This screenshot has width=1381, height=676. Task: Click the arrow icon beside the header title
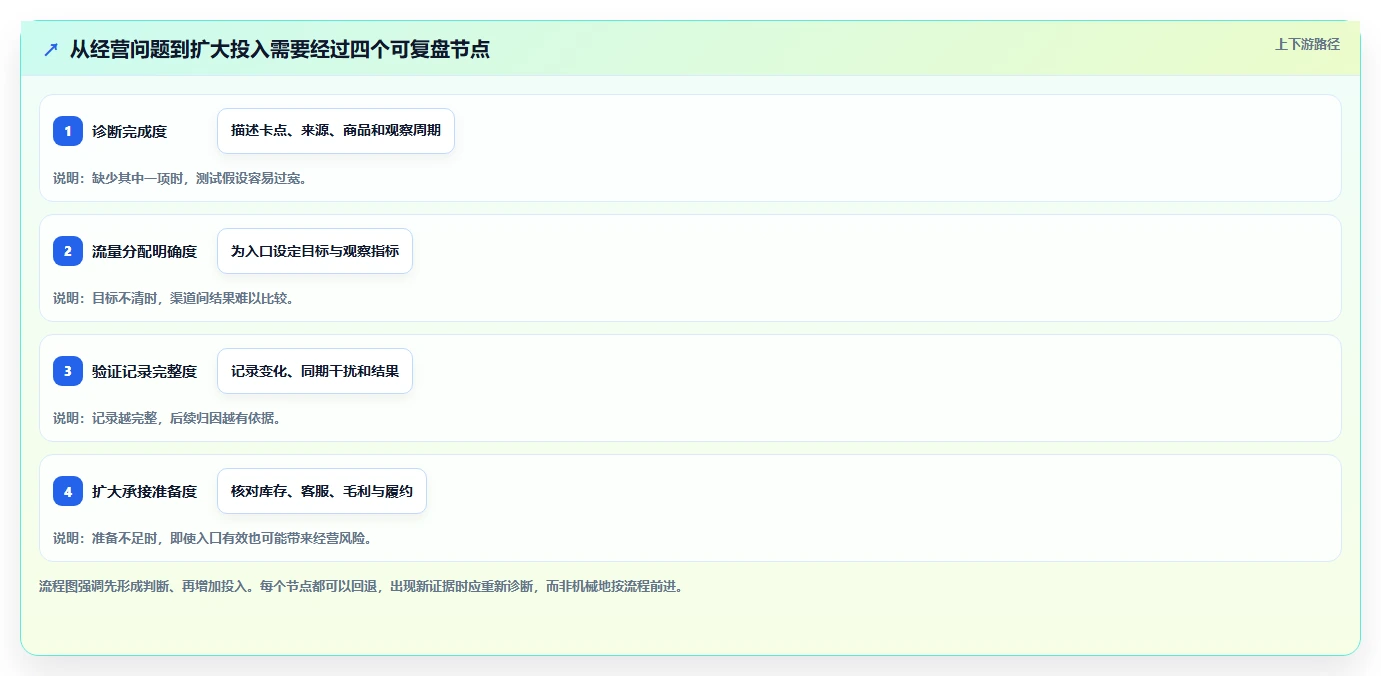click(x=51, y=49)
